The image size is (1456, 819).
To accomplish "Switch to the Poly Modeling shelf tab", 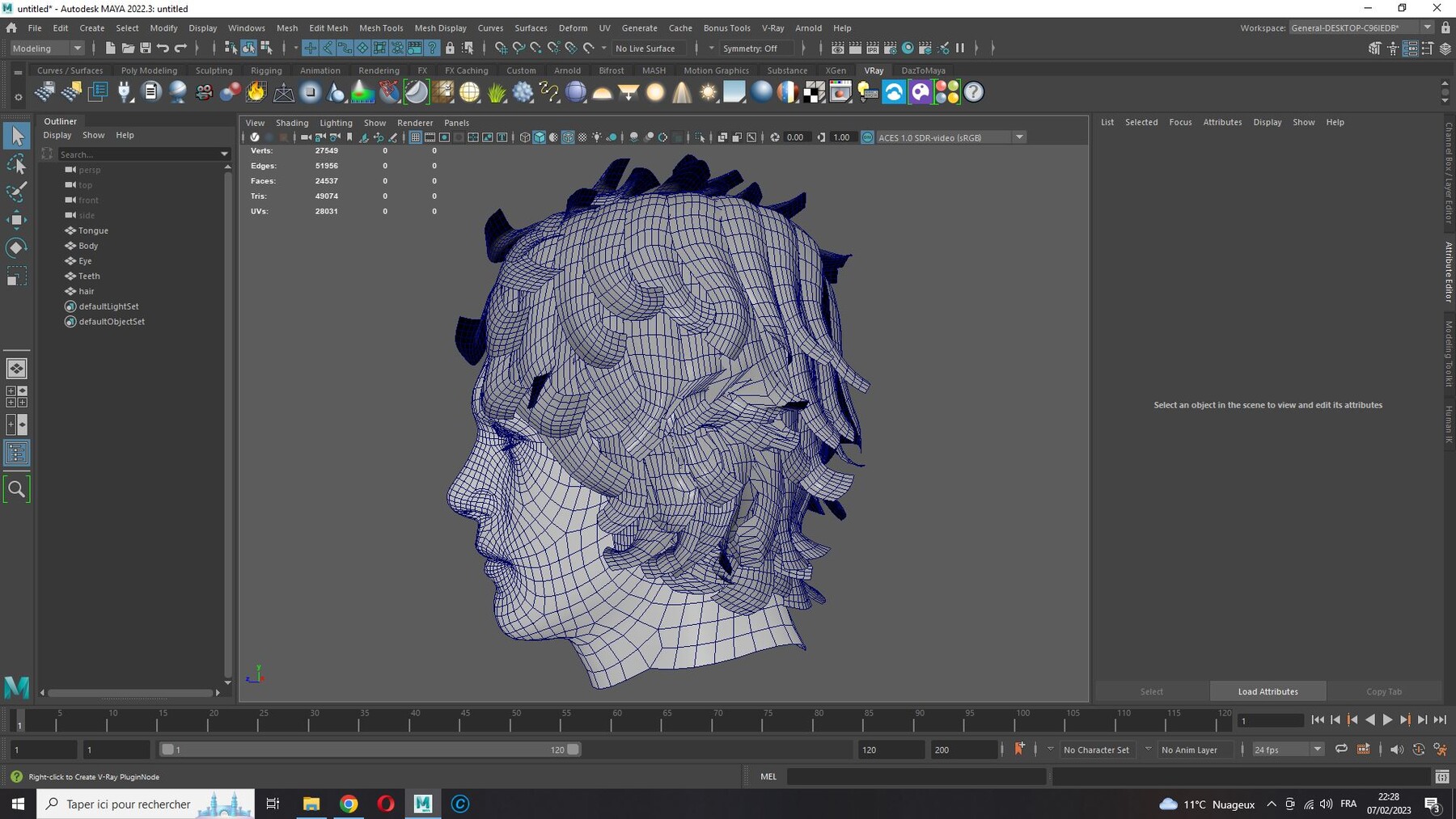I will click(x=149, y=70).
